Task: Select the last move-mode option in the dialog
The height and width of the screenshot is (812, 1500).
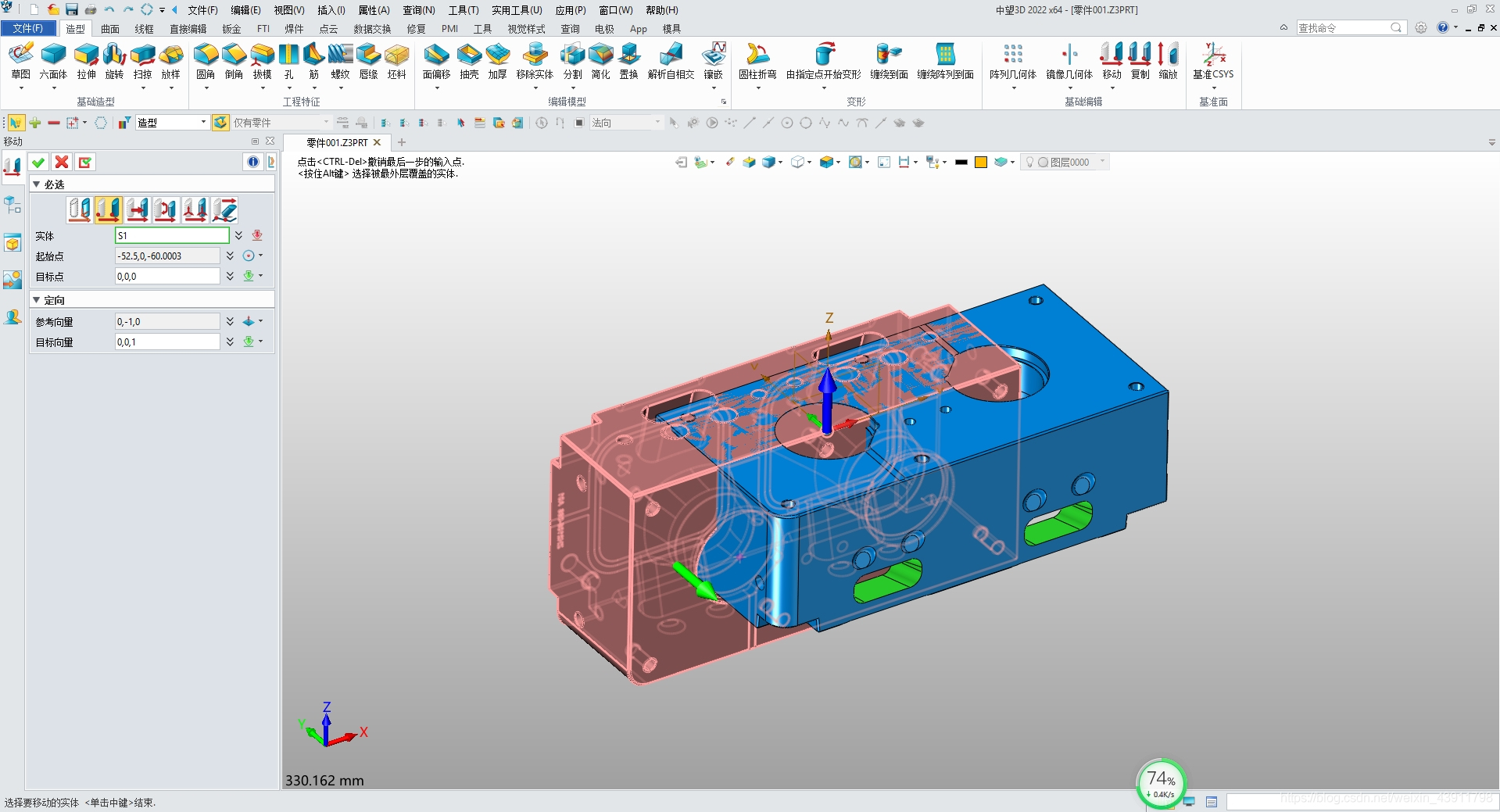Action: point(224,209)
